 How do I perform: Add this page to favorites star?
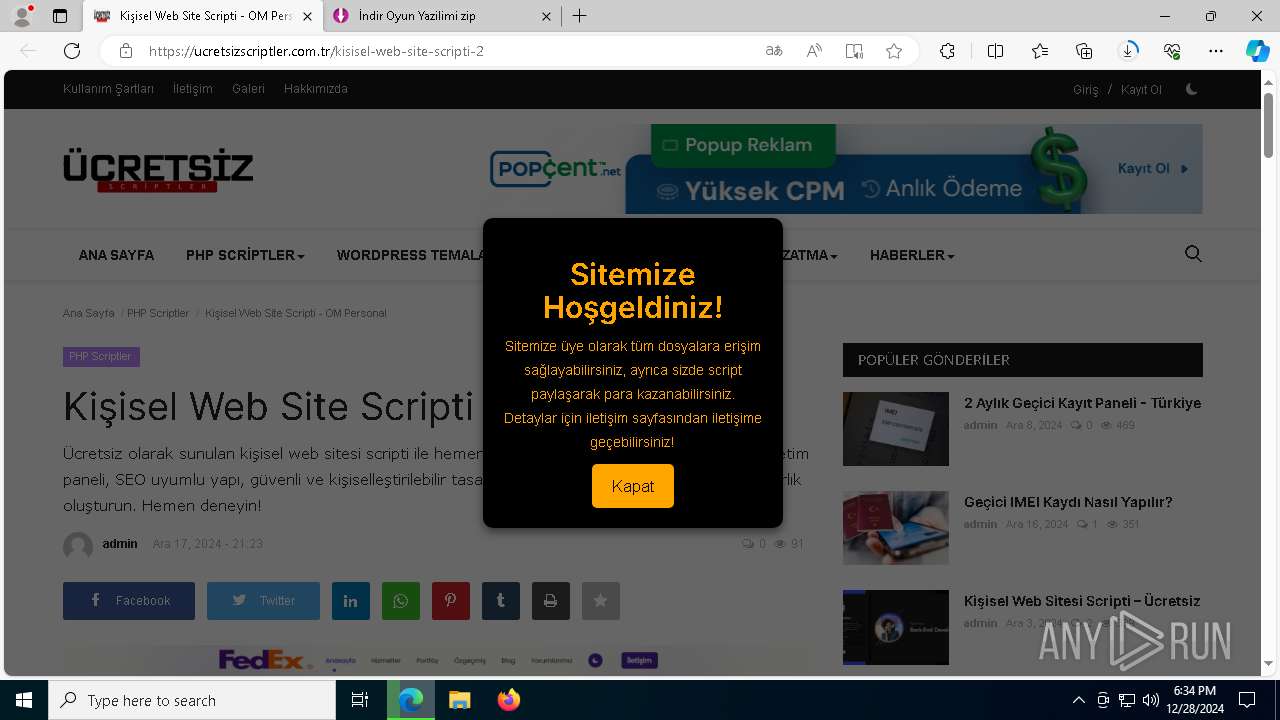pos(894,51)
